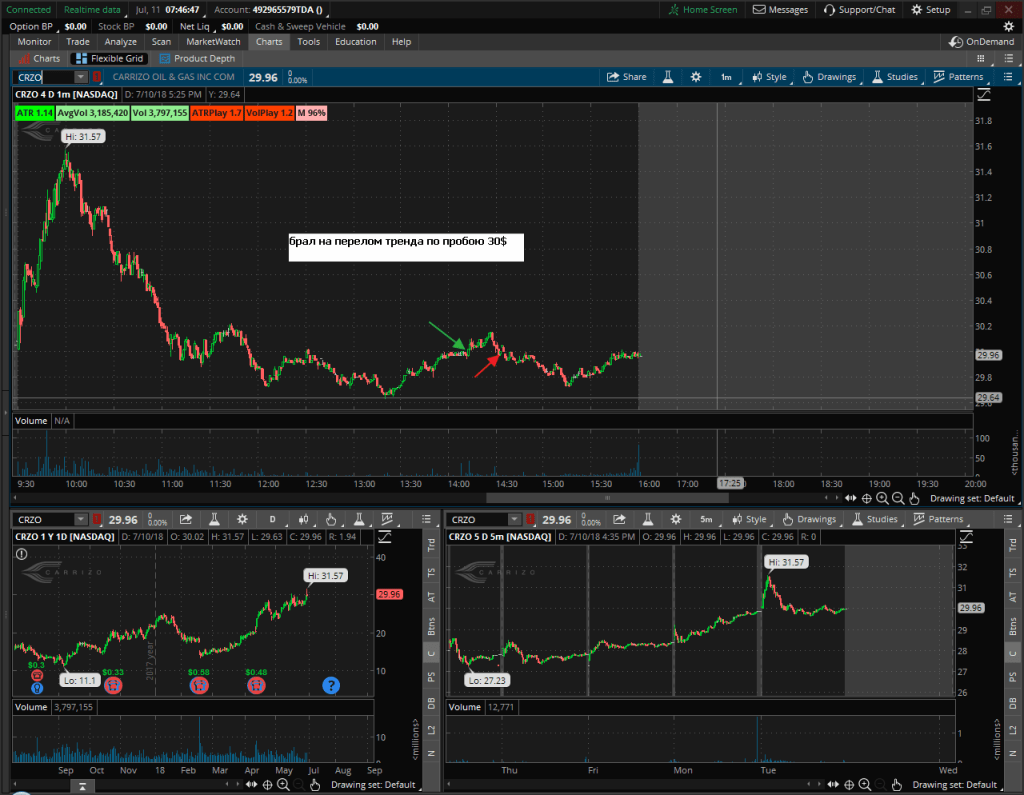Click the crosshair icon under main chart
The image size is (1024, 795).
[866, 498]
